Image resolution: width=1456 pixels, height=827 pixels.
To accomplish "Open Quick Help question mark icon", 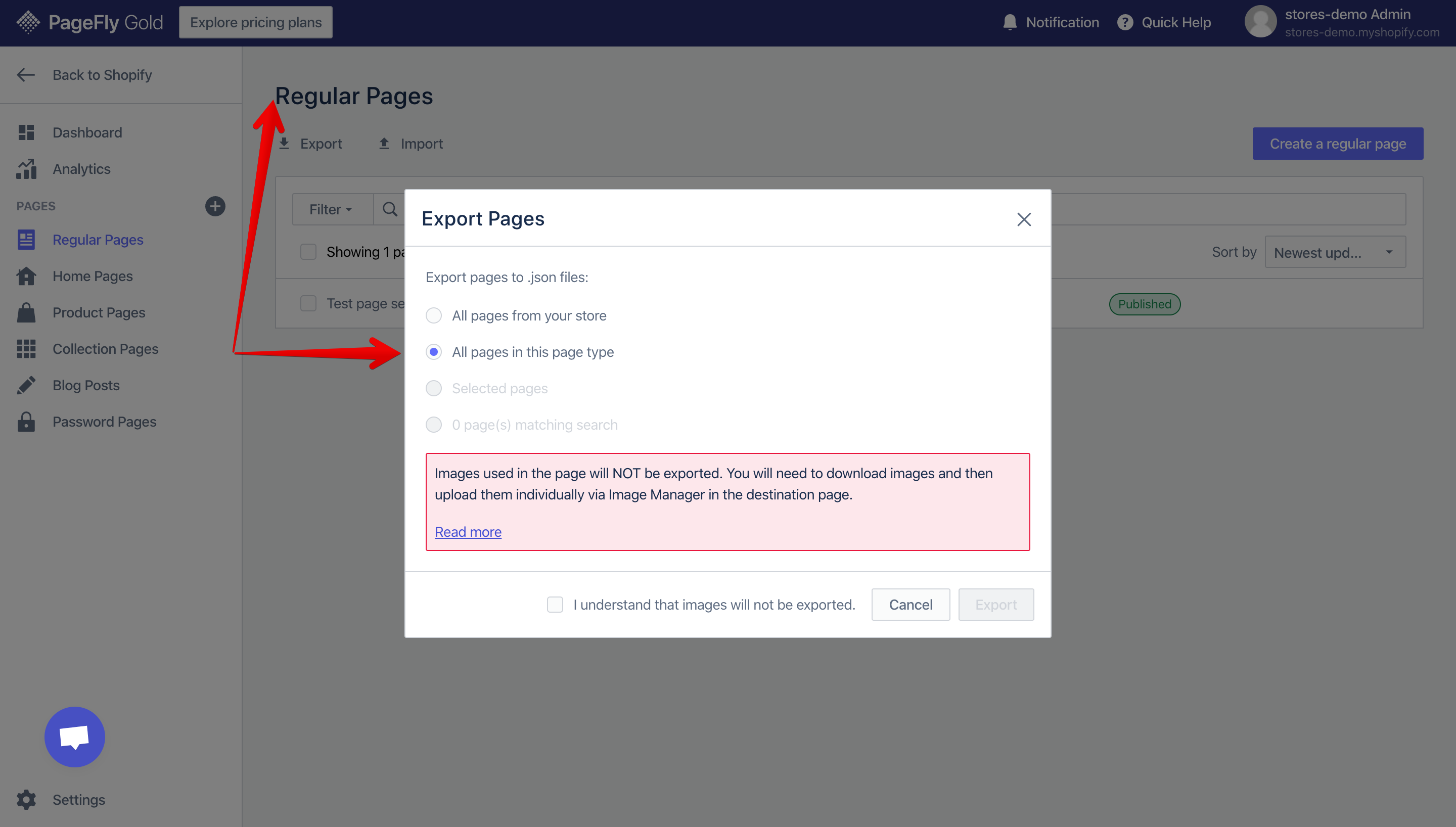I will (x=1125, y=23).
